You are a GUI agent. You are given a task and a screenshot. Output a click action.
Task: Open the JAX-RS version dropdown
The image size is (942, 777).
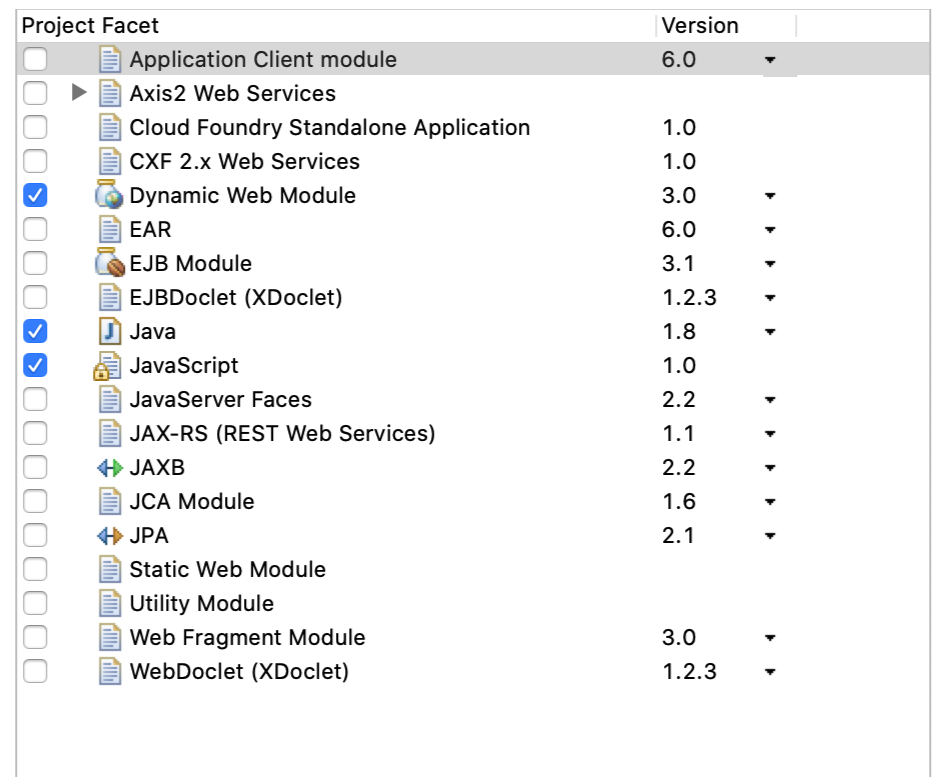pos(770,434)
